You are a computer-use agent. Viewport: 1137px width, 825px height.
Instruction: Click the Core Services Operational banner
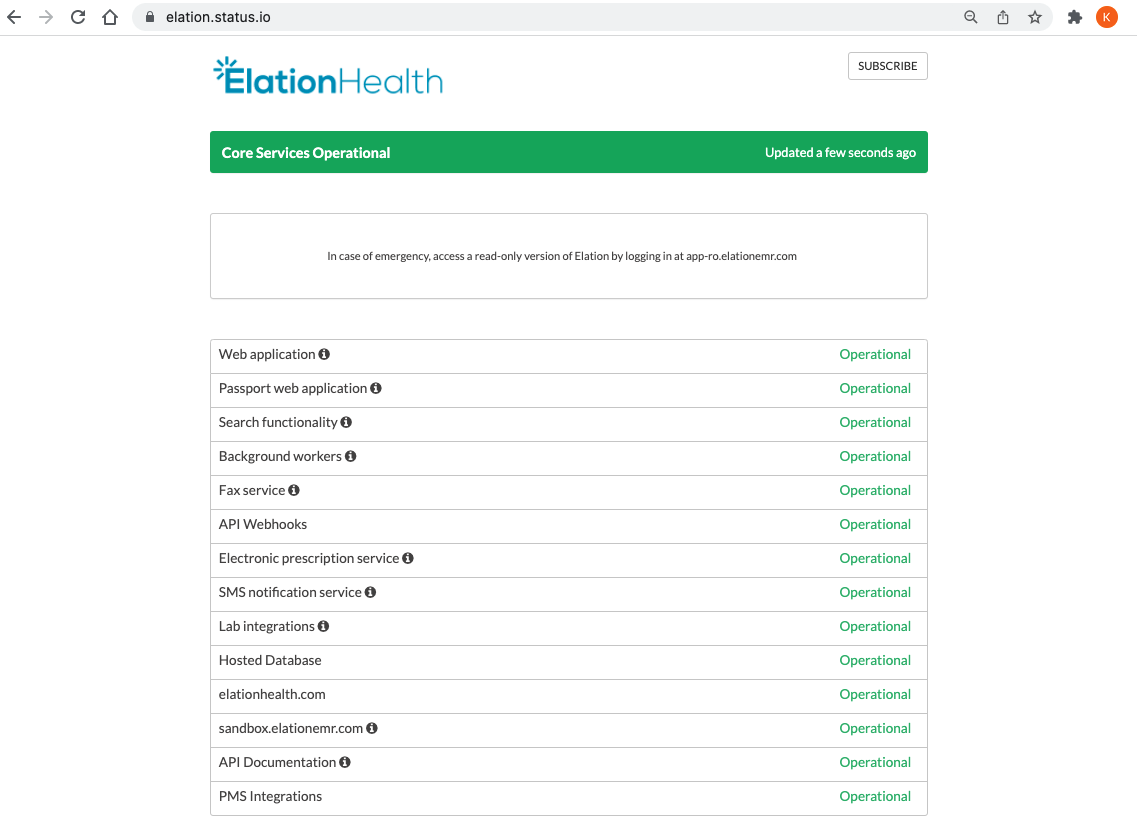[x=568, y=152]
